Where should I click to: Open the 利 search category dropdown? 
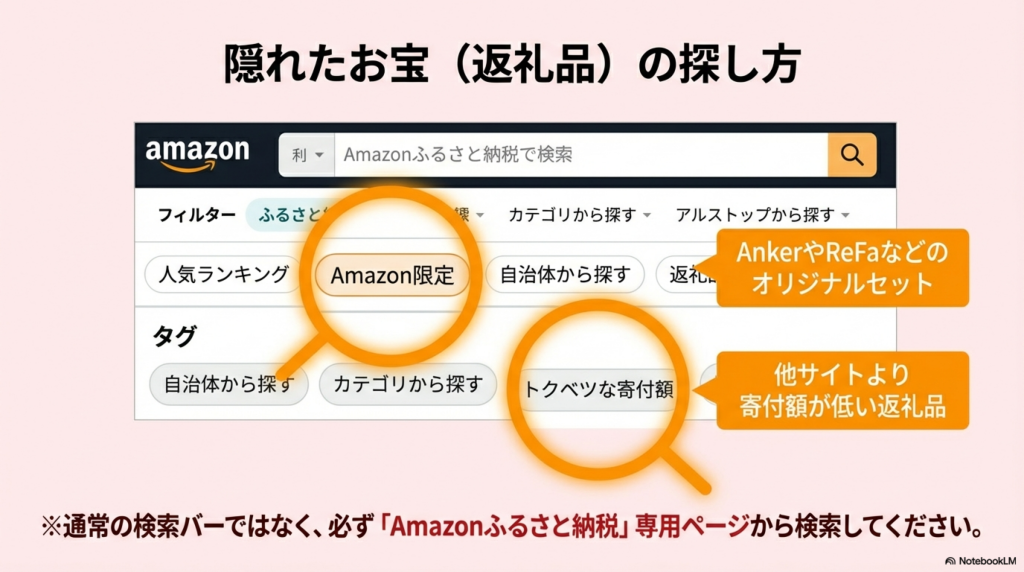coord(308,155)
